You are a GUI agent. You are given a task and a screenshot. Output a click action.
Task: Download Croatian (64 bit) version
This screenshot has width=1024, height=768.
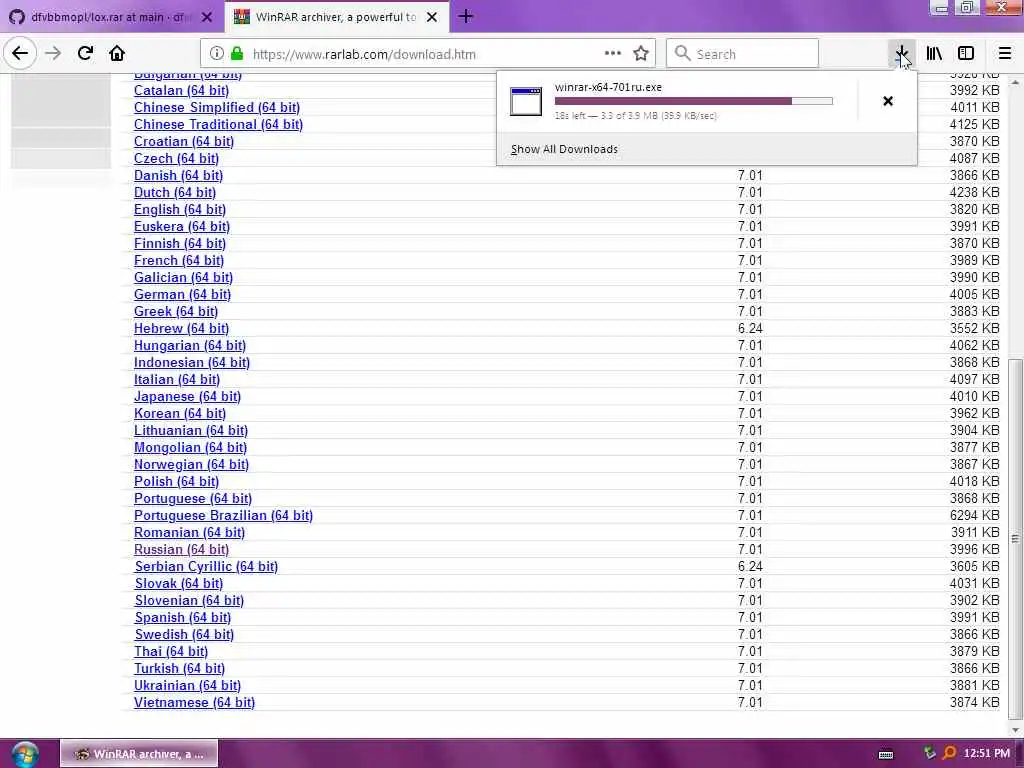coord(184,141)
